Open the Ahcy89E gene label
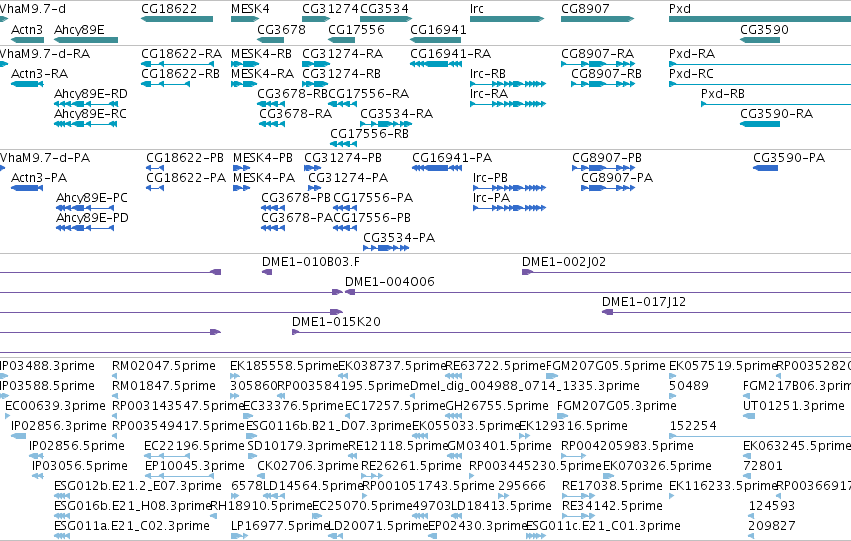 79,29
